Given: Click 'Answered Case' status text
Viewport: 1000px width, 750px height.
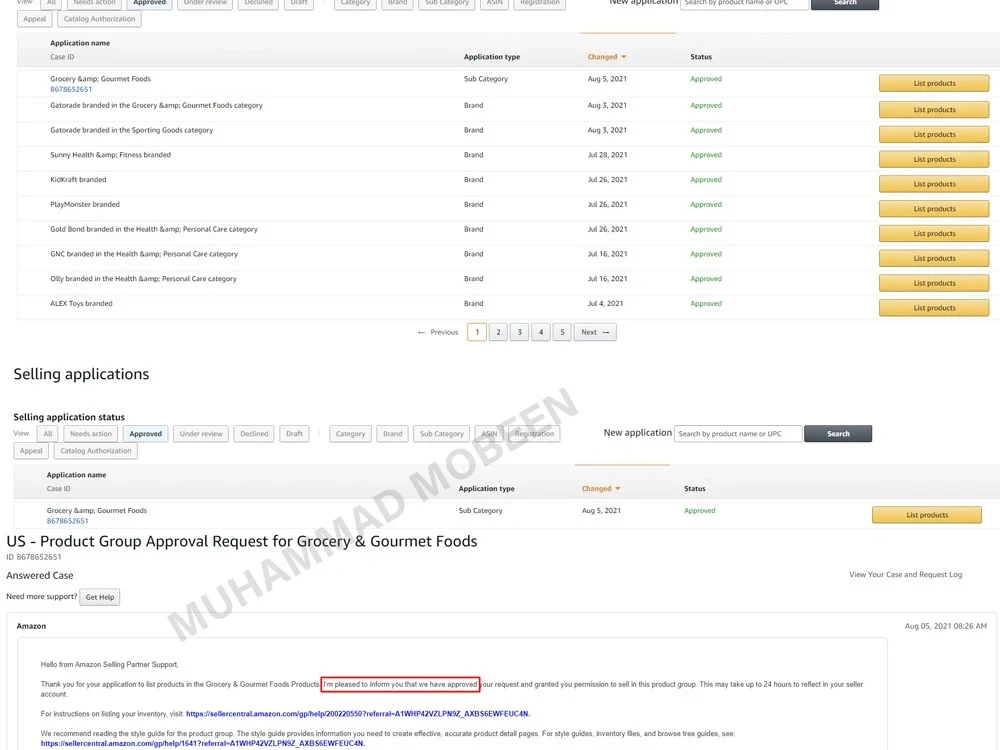Looking at the screenshot, I should click(40, 575).
